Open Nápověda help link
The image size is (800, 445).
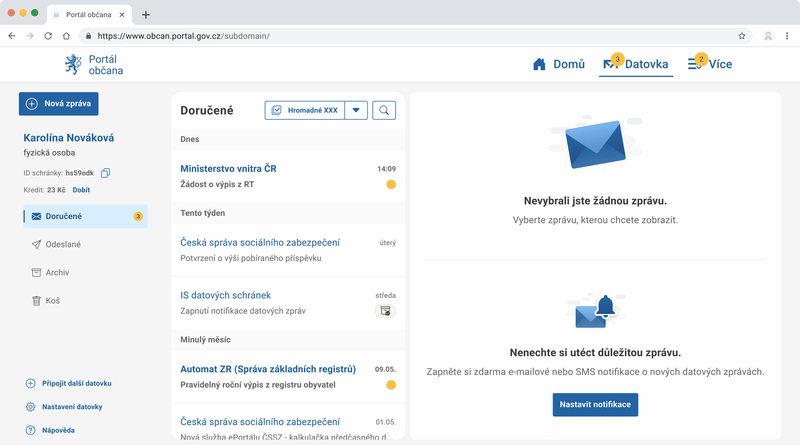(58, 430)
